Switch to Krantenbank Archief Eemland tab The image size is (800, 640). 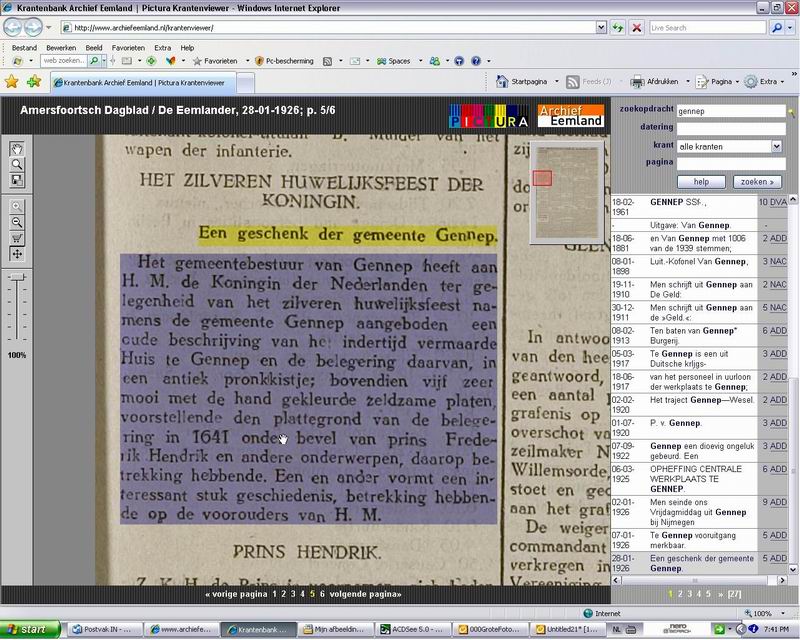pyautogui.click(x=143, y=83)
